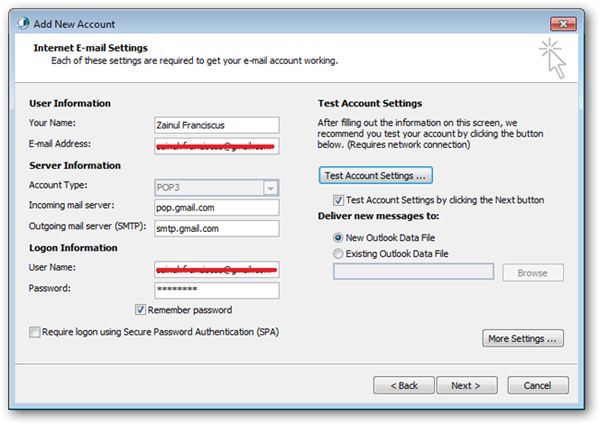Click the E-mail Address input field
This screenshot has width=600, height=425.
(x=217, y=146)
